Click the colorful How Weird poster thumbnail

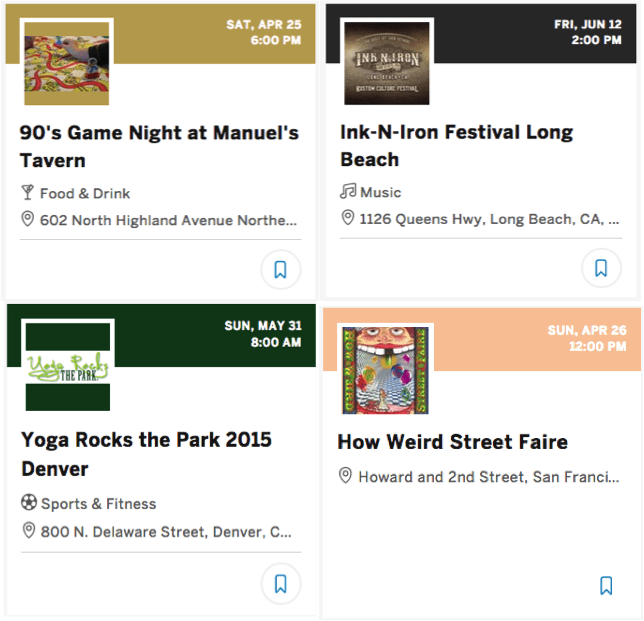[386, 370]
